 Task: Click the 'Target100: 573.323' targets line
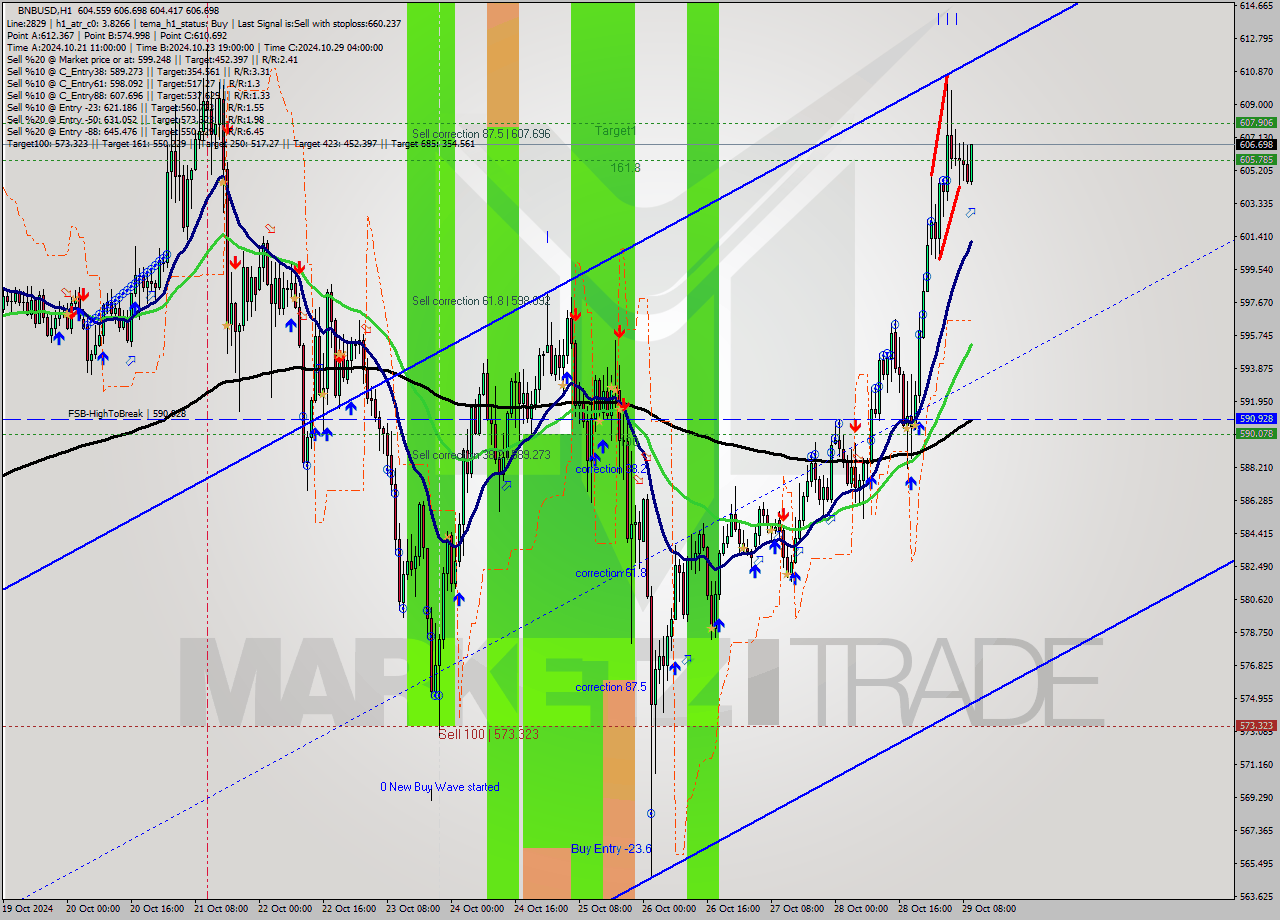(240, 143)
